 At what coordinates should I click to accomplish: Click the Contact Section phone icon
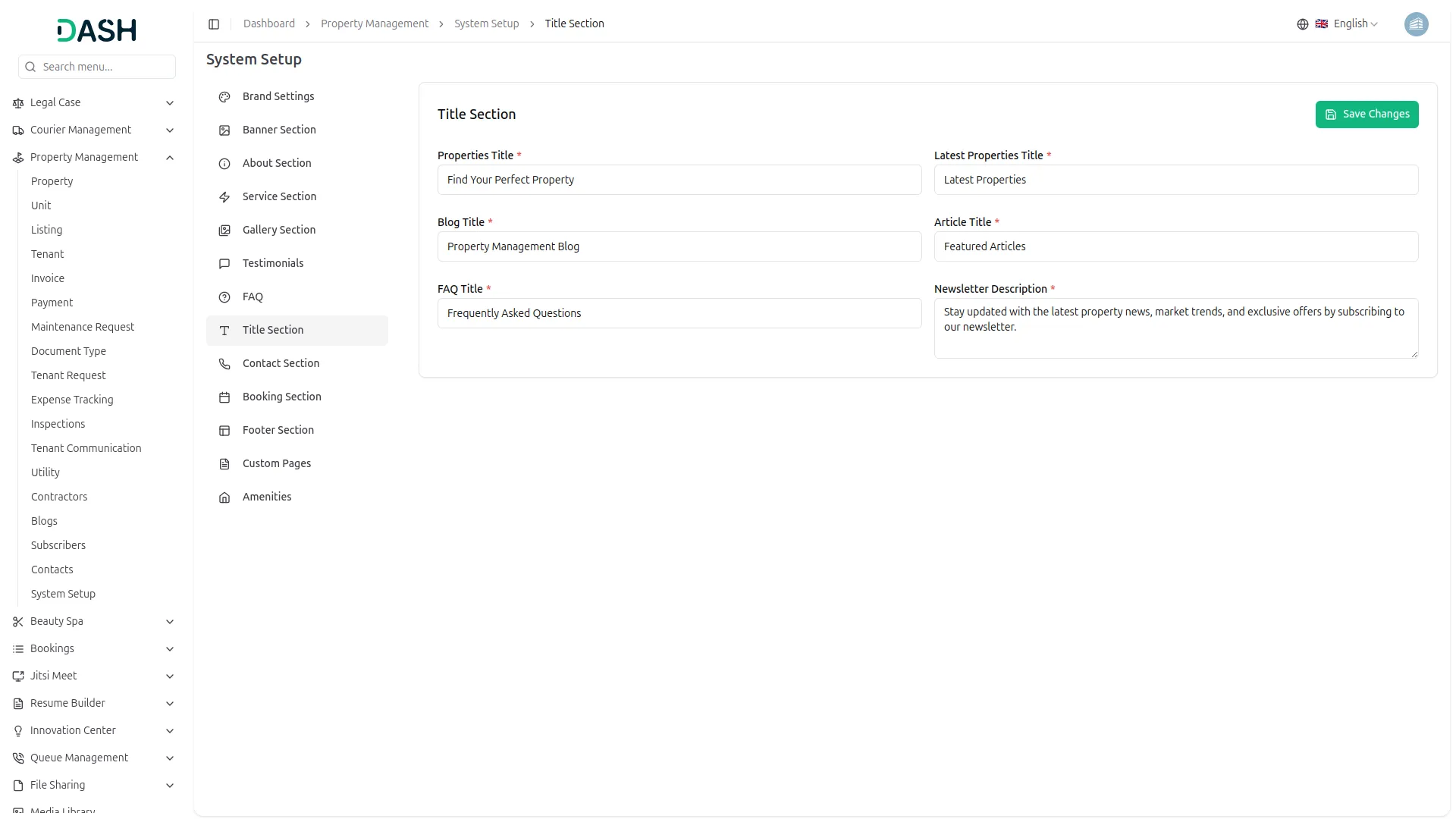coord(224,364)
